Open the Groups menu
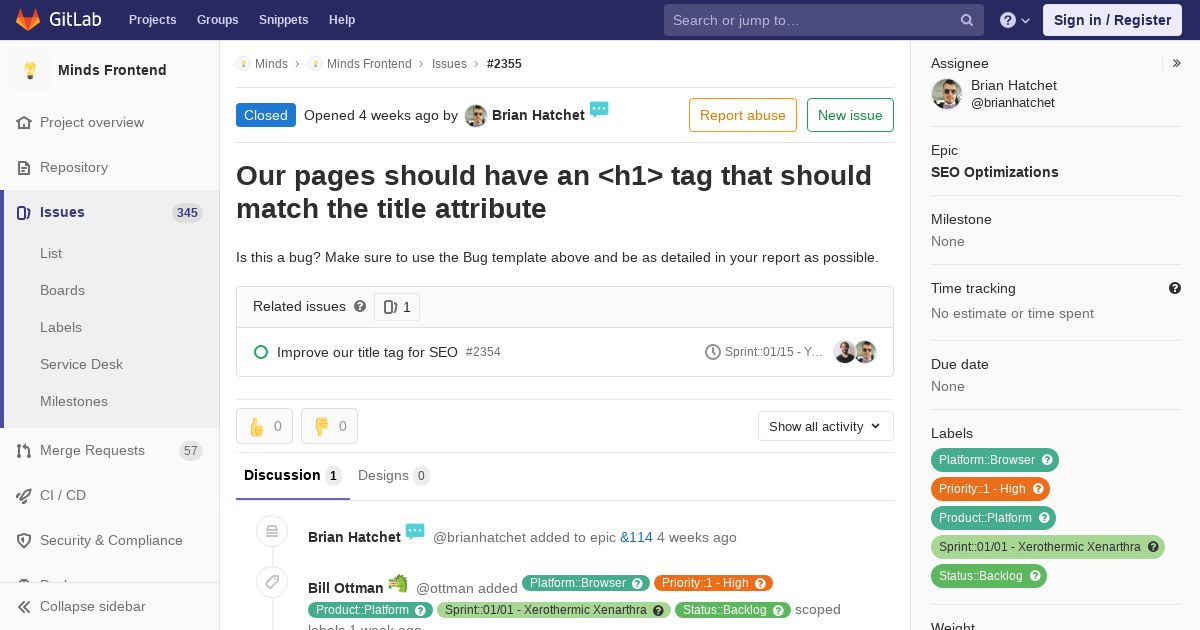This screenshot has height=630, width=1200. pyautogui.click(x=217, y=20)
